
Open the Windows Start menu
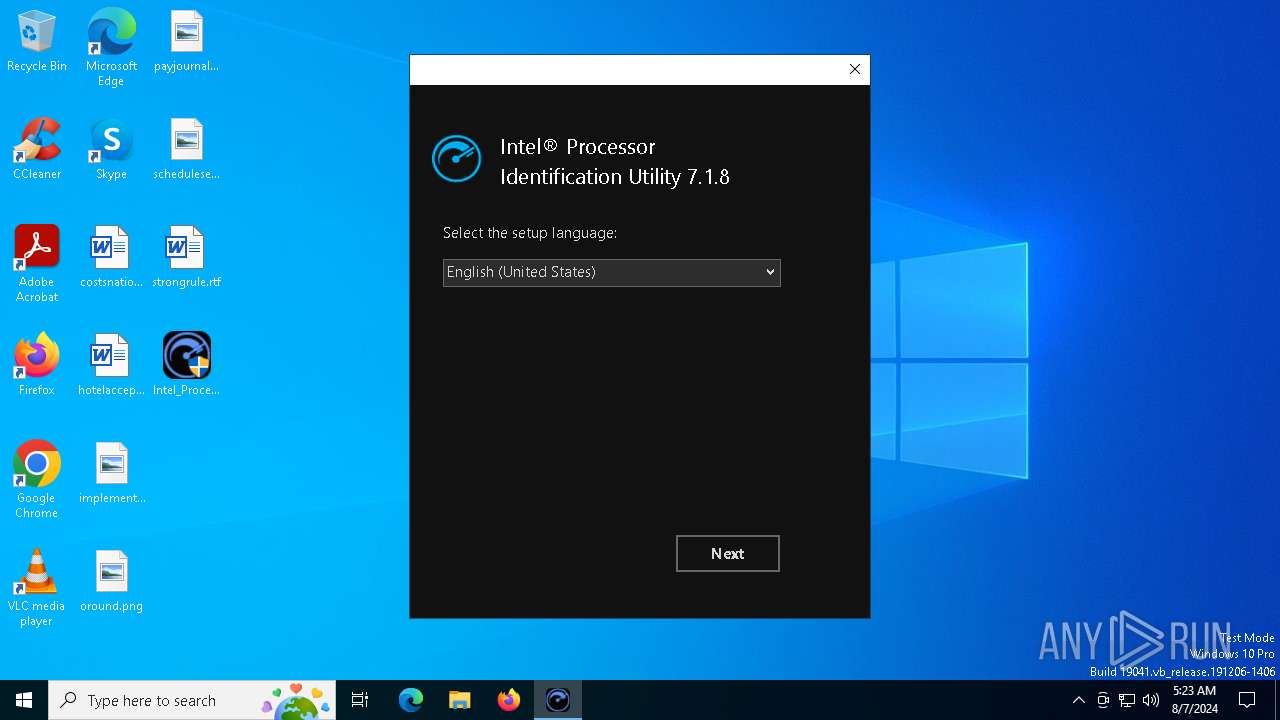coord(24,700)
